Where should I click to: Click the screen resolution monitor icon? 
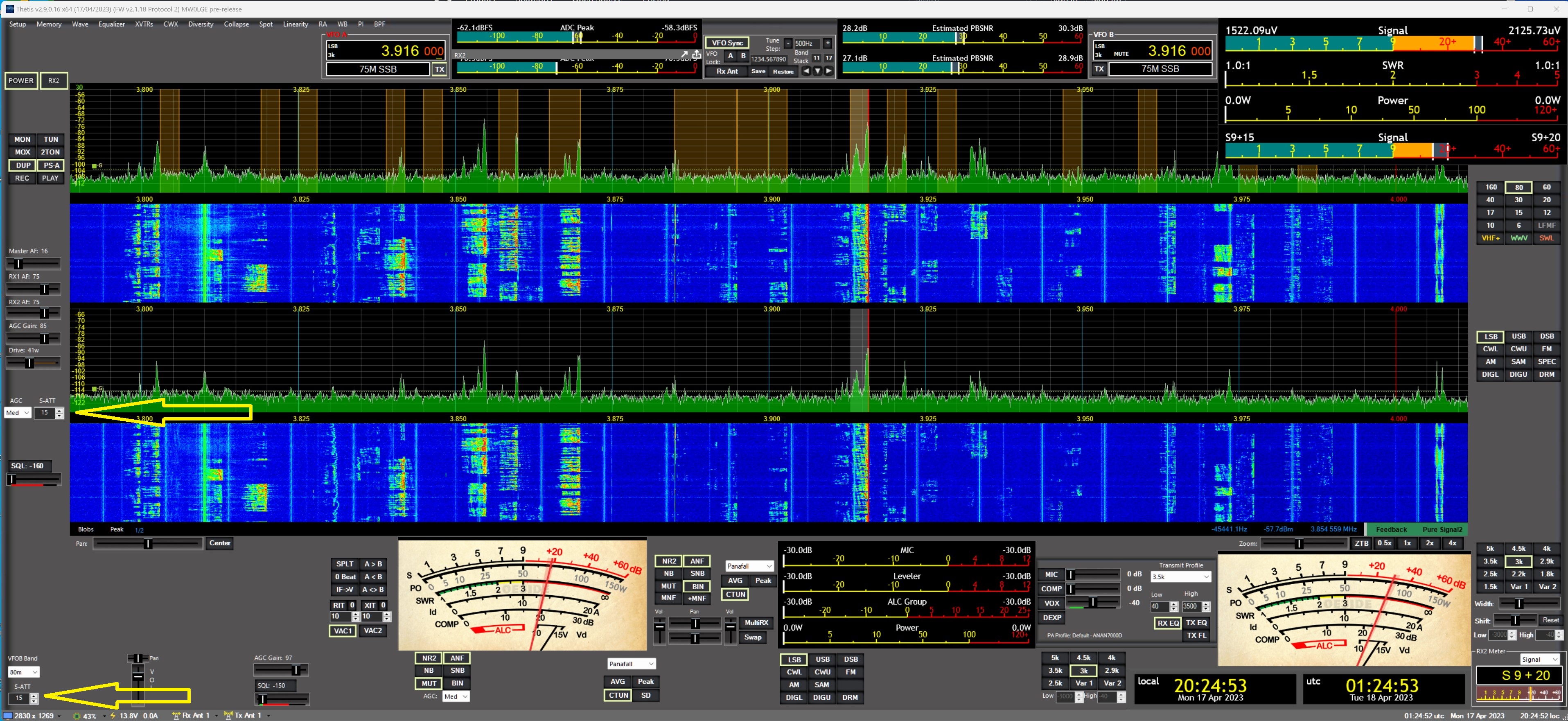8,716
